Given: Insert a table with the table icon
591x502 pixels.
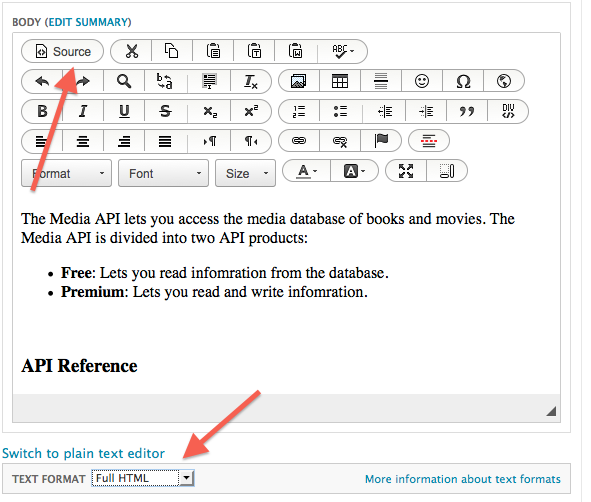Looking at the screenshot, I should click(x=340, y=81).
